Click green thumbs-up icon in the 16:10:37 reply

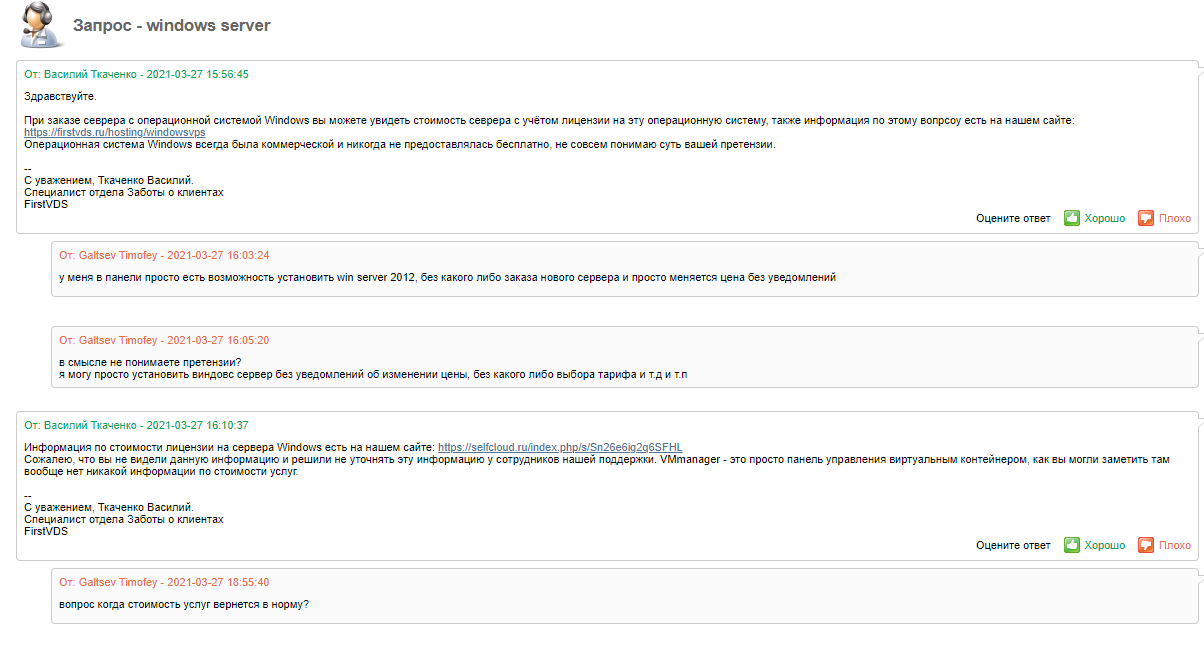(x=1071, y=545)
